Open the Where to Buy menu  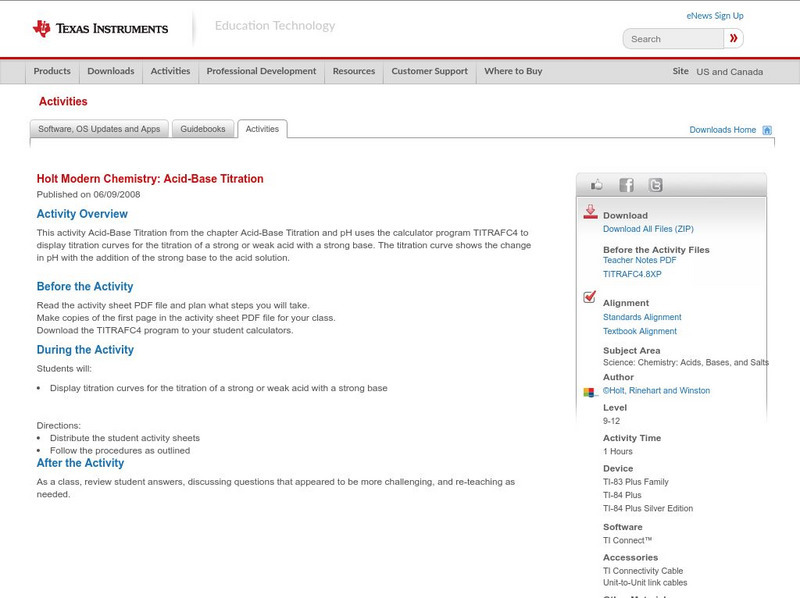(x=513, y=71)
